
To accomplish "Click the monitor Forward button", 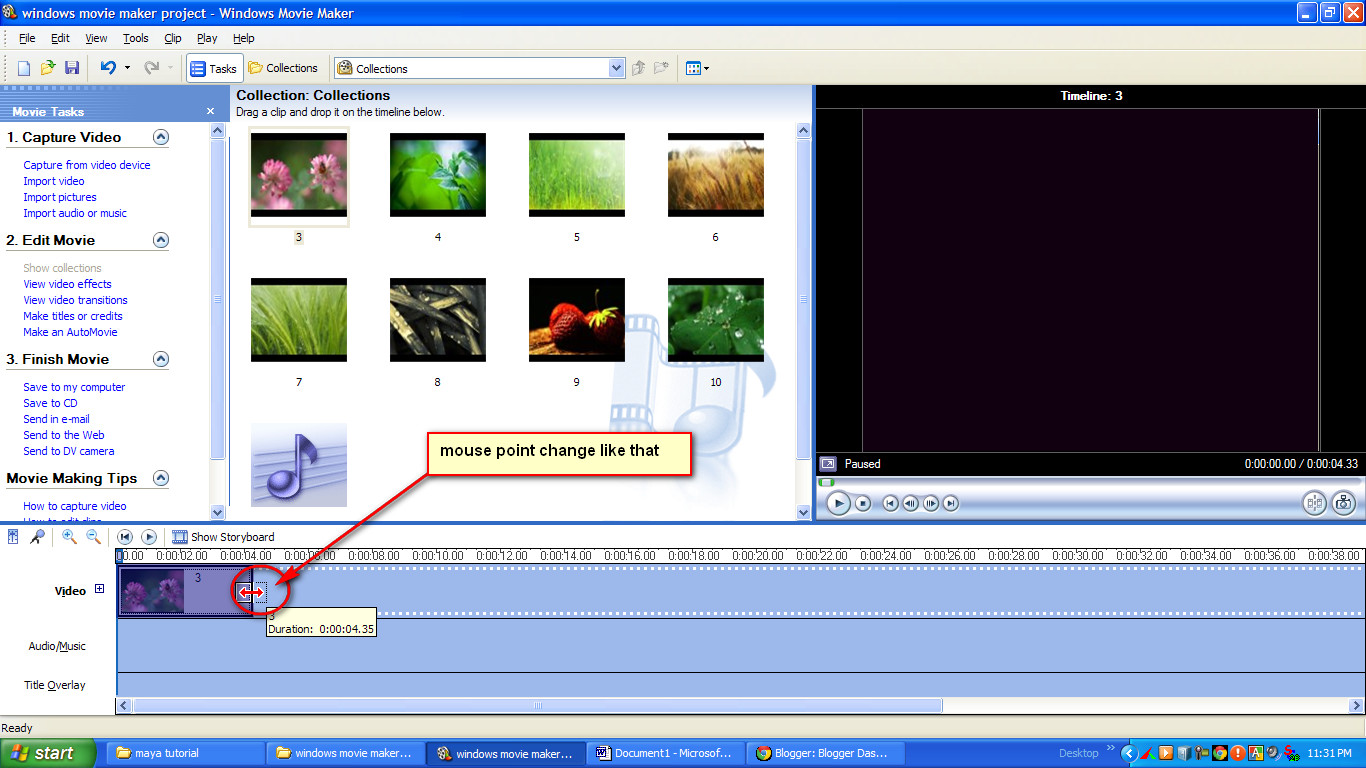I will pyautogui.click(x=951, y=503).
